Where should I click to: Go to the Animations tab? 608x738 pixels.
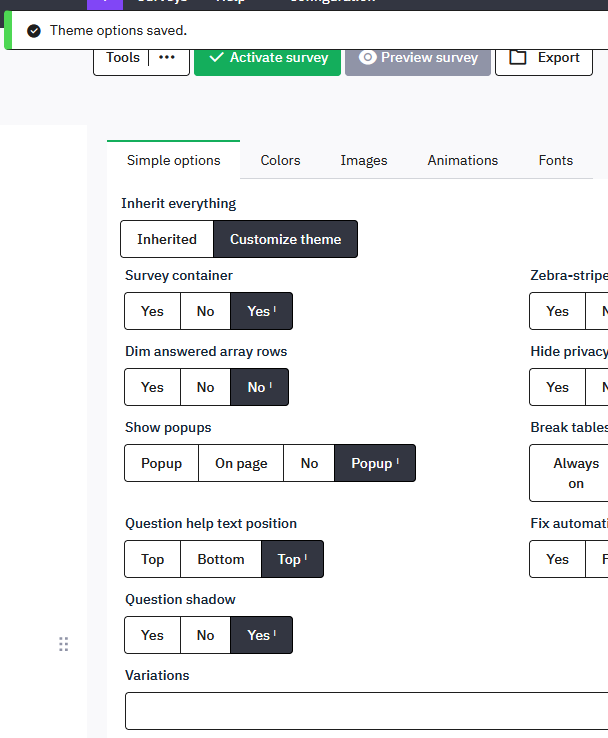[x=462, y=160]
